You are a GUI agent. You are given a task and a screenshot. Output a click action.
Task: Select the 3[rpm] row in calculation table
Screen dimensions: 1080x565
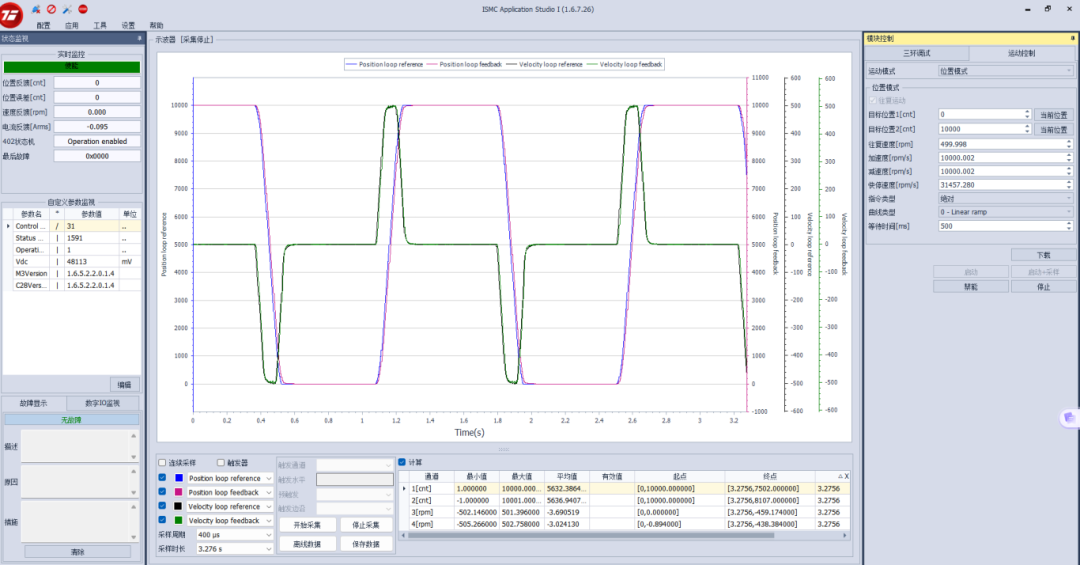(625, 512)
